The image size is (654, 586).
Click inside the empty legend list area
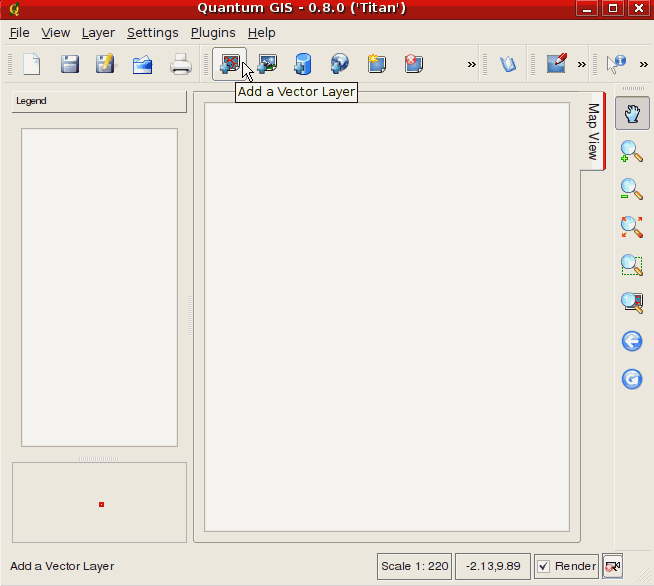[x=99, y=287]
